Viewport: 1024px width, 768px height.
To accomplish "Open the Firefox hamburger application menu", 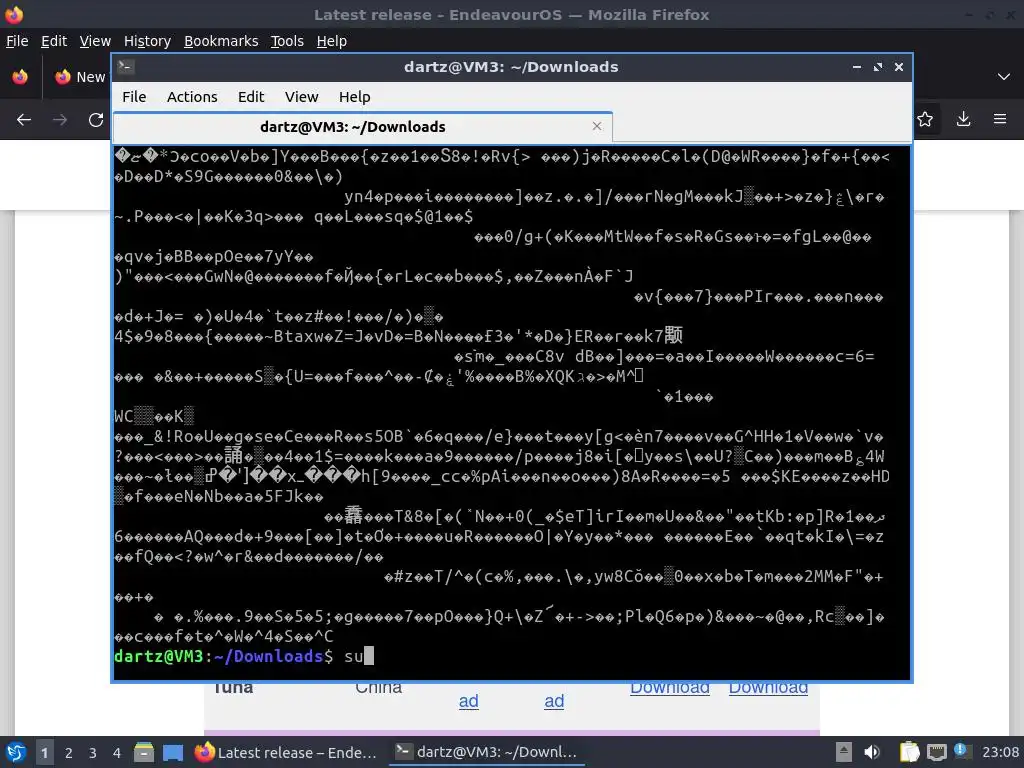I will (1000, 119).
